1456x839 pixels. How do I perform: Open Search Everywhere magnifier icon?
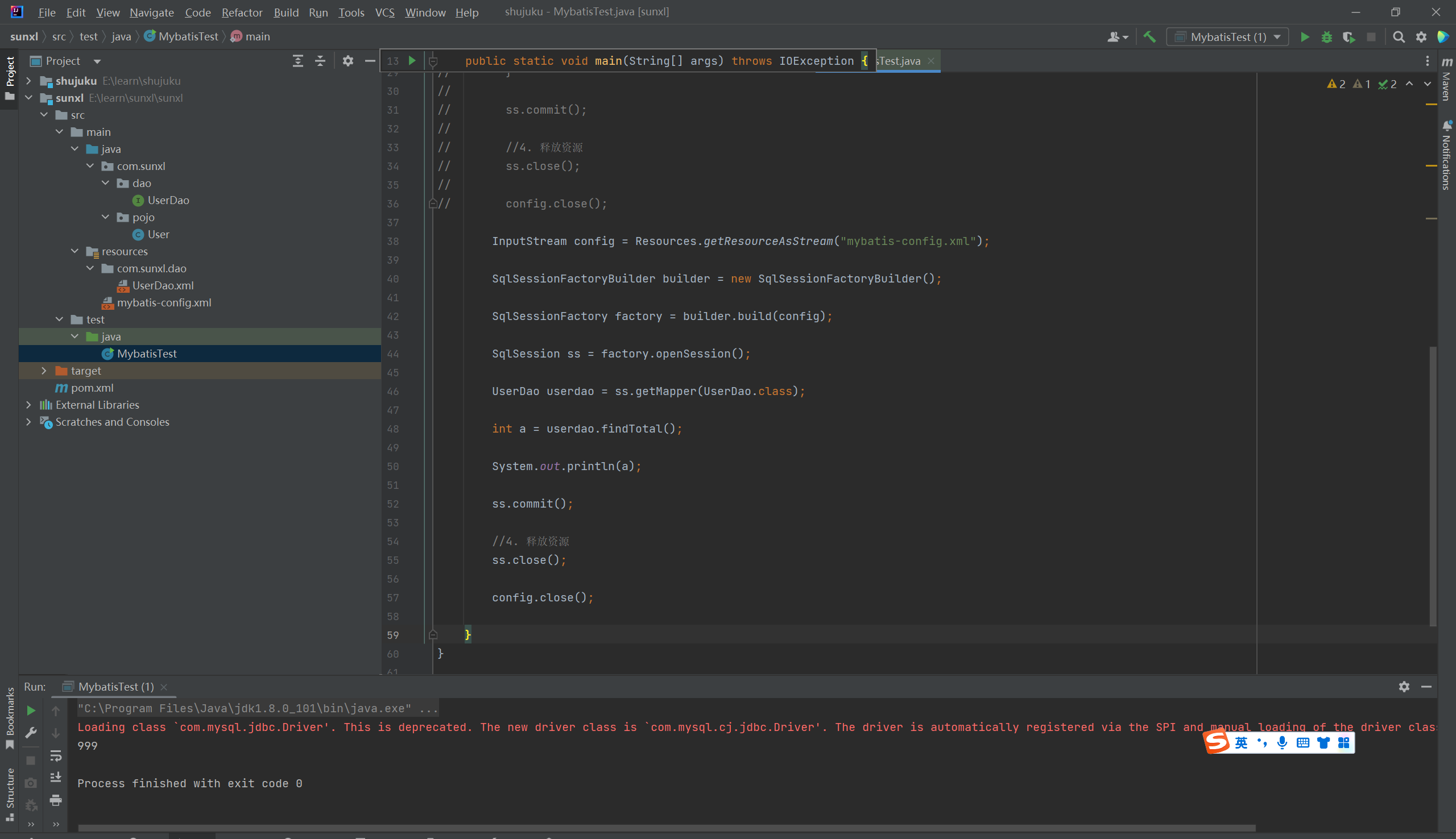coord(1399,37)
